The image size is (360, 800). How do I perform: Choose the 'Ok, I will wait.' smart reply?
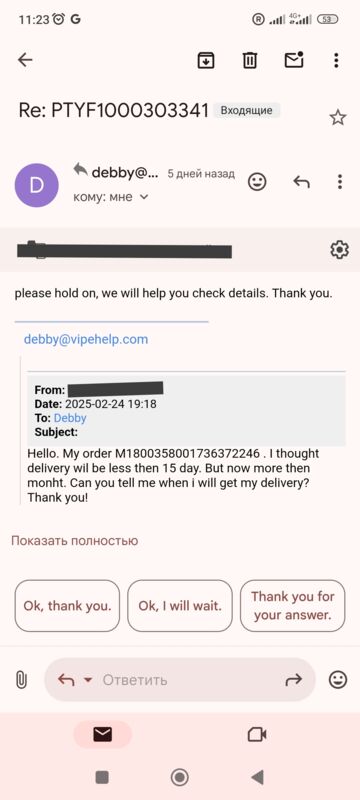(x=180, y=606)
